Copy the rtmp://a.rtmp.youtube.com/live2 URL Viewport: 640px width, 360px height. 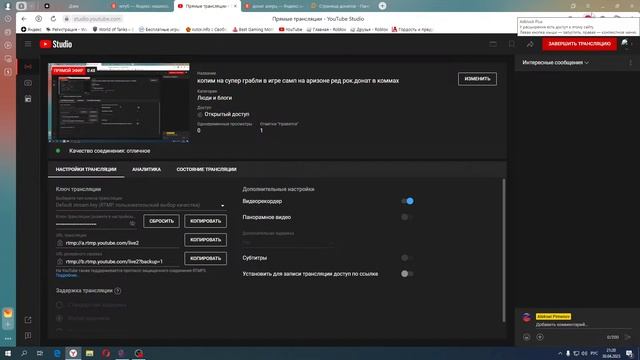tap(205, 240)
